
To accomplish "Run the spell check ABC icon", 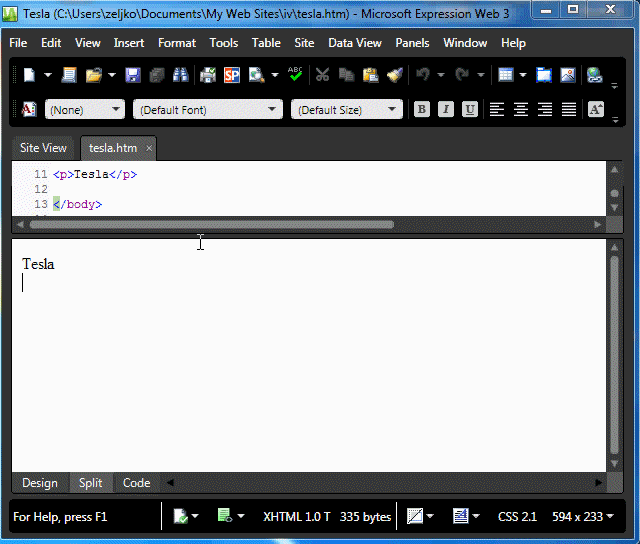I will (x=295, y=75).
